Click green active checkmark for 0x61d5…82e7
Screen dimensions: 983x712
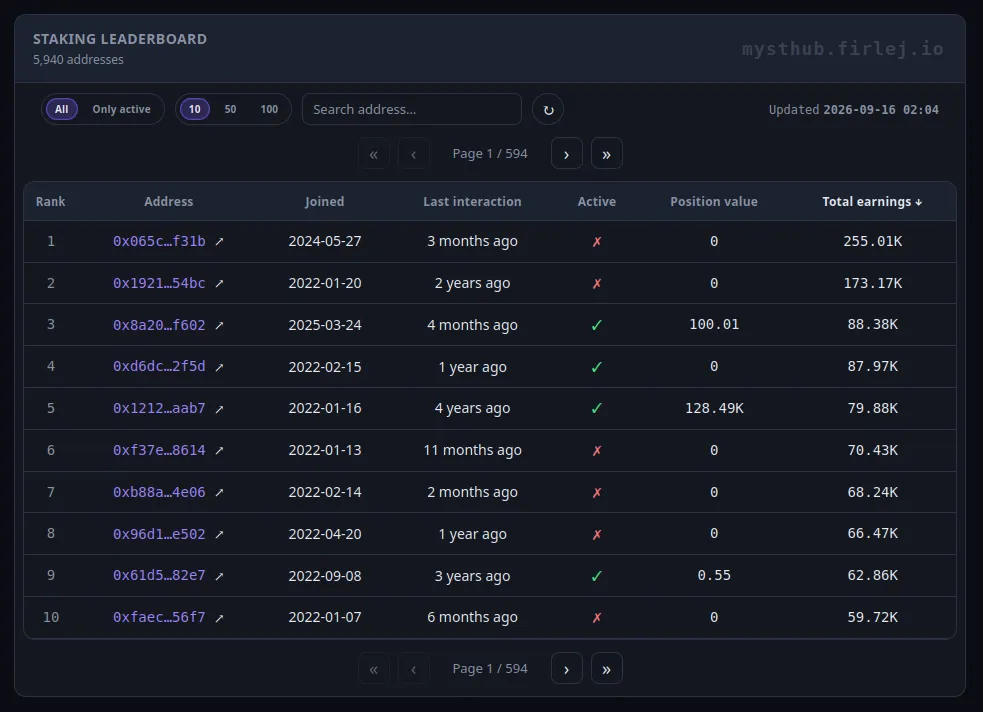tap(597, 576)
